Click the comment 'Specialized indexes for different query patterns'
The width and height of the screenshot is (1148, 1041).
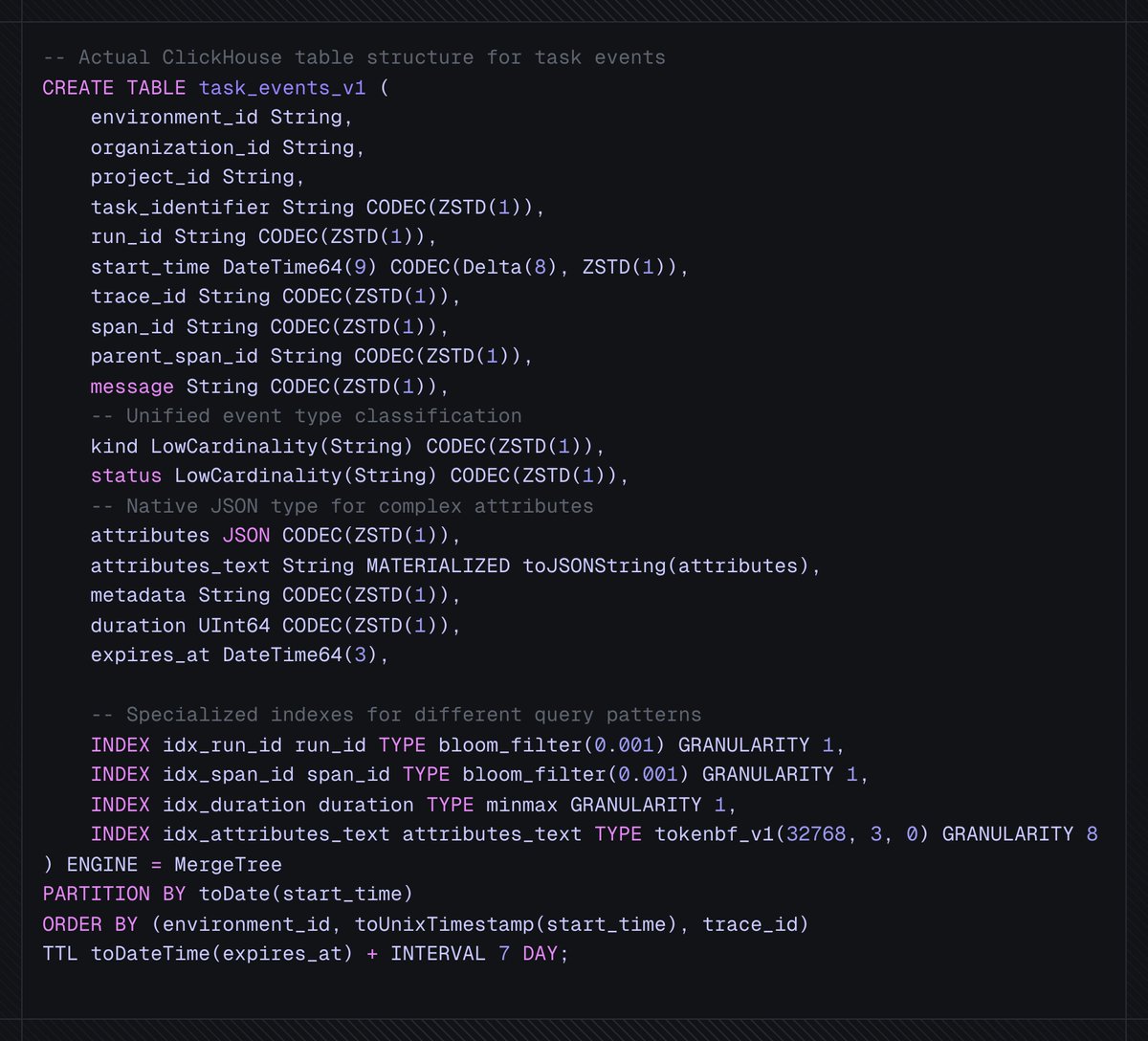click(x=396, y=715)
